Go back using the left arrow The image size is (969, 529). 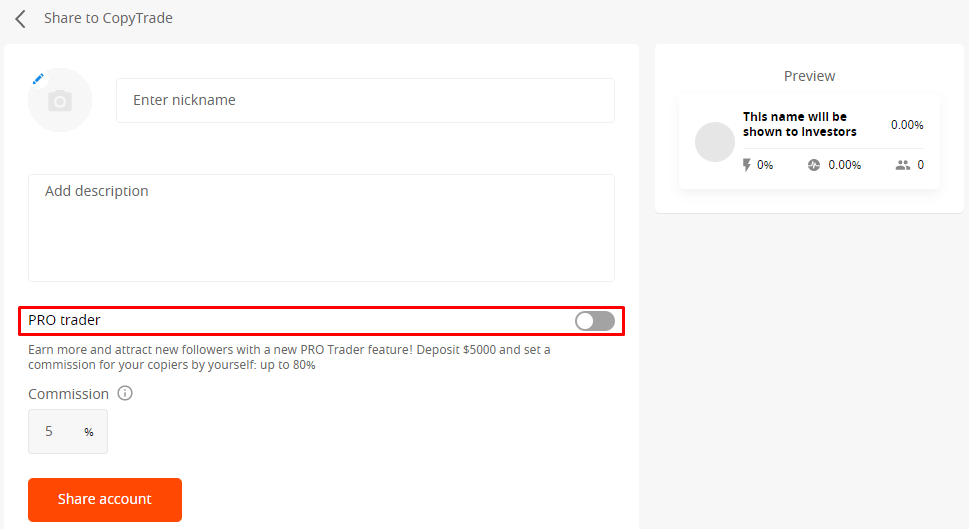coord(20,19)
